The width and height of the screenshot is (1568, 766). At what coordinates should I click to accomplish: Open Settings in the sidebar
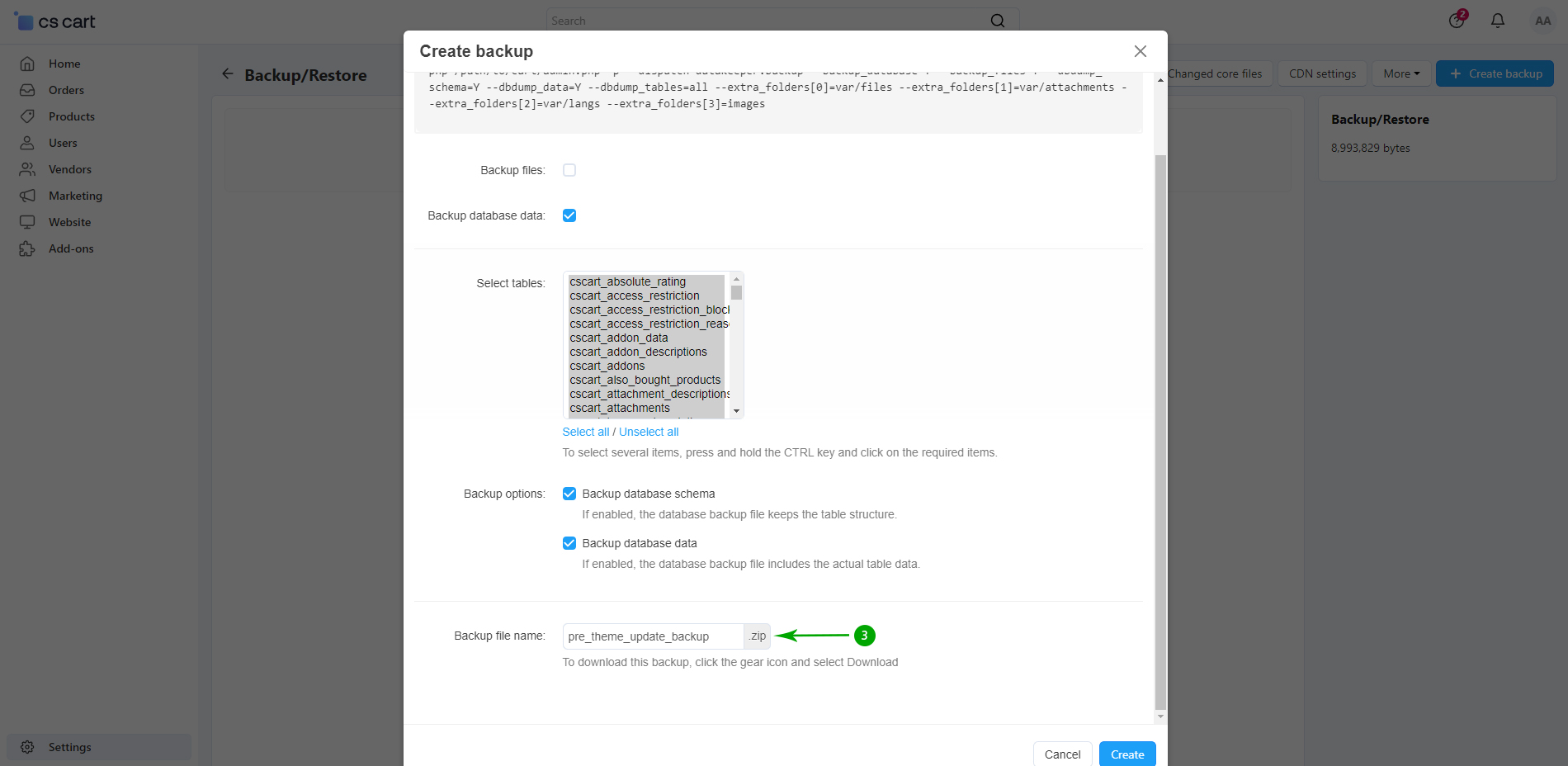click(x=69, y=747)
